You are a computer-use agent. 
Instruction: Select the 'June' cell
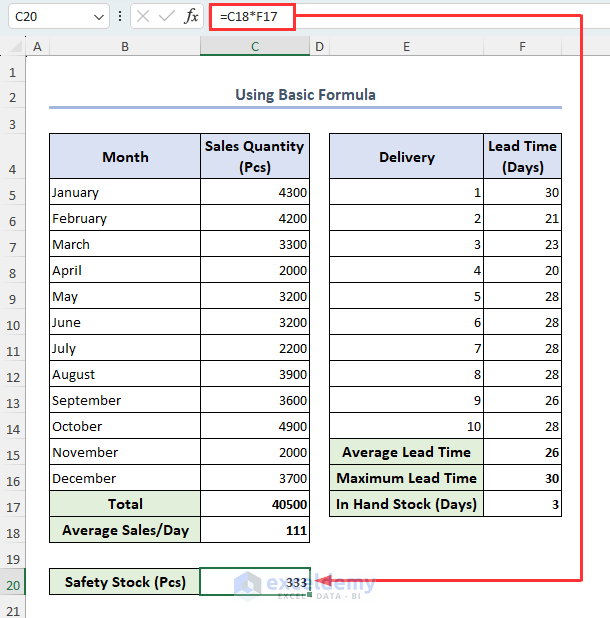[125, 322]
